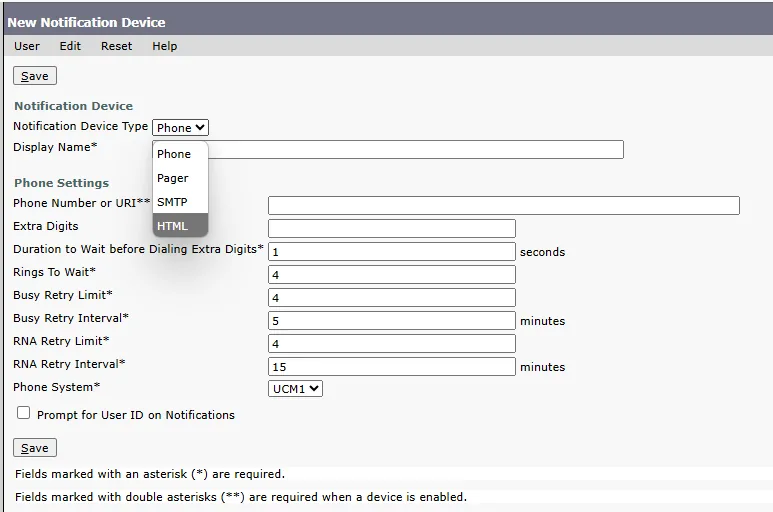
Task: Open Notification Device Type dropdown
Action: pos(180,128)
